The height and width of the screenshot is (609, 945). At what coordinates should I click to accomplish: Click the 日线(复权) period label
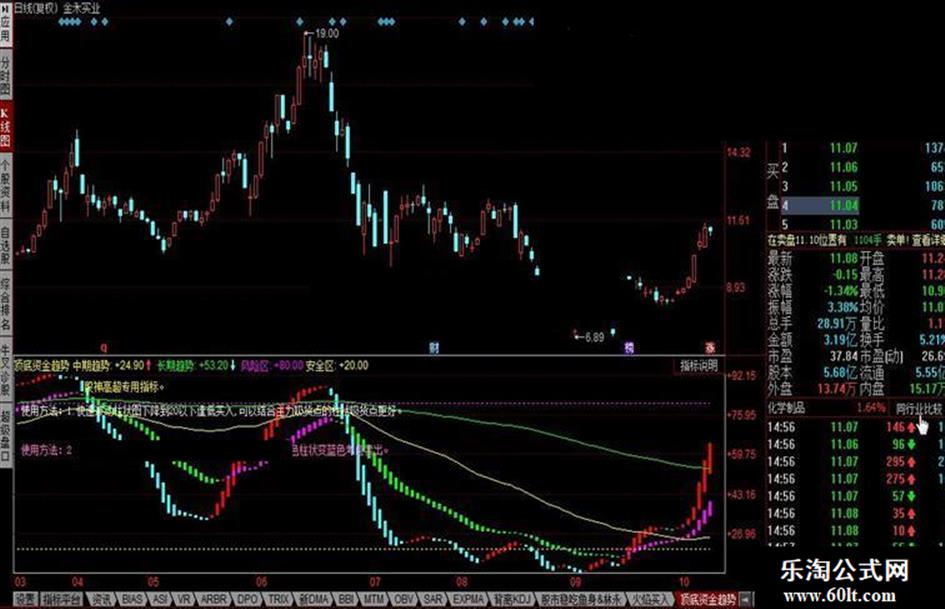coord(36,8)
